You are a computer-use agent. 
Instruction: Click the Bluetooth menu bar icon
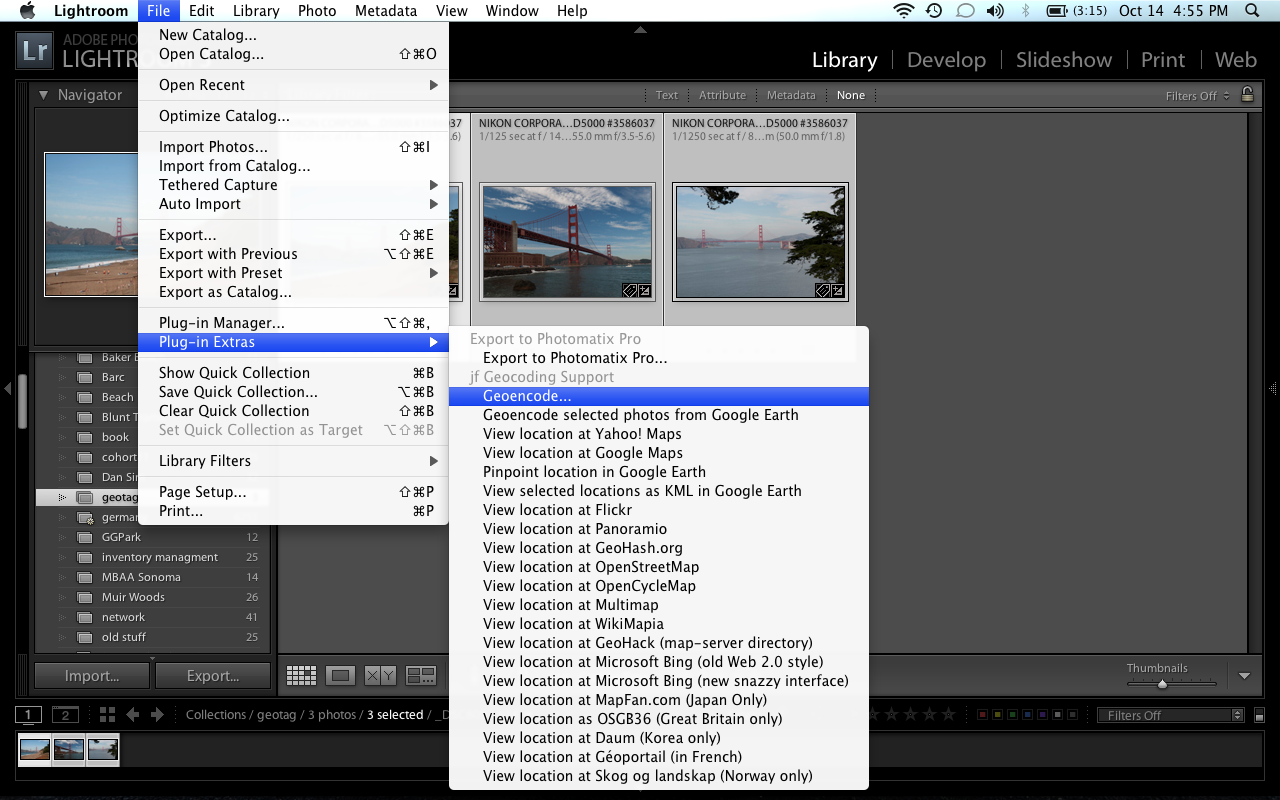pos(1025,11)
